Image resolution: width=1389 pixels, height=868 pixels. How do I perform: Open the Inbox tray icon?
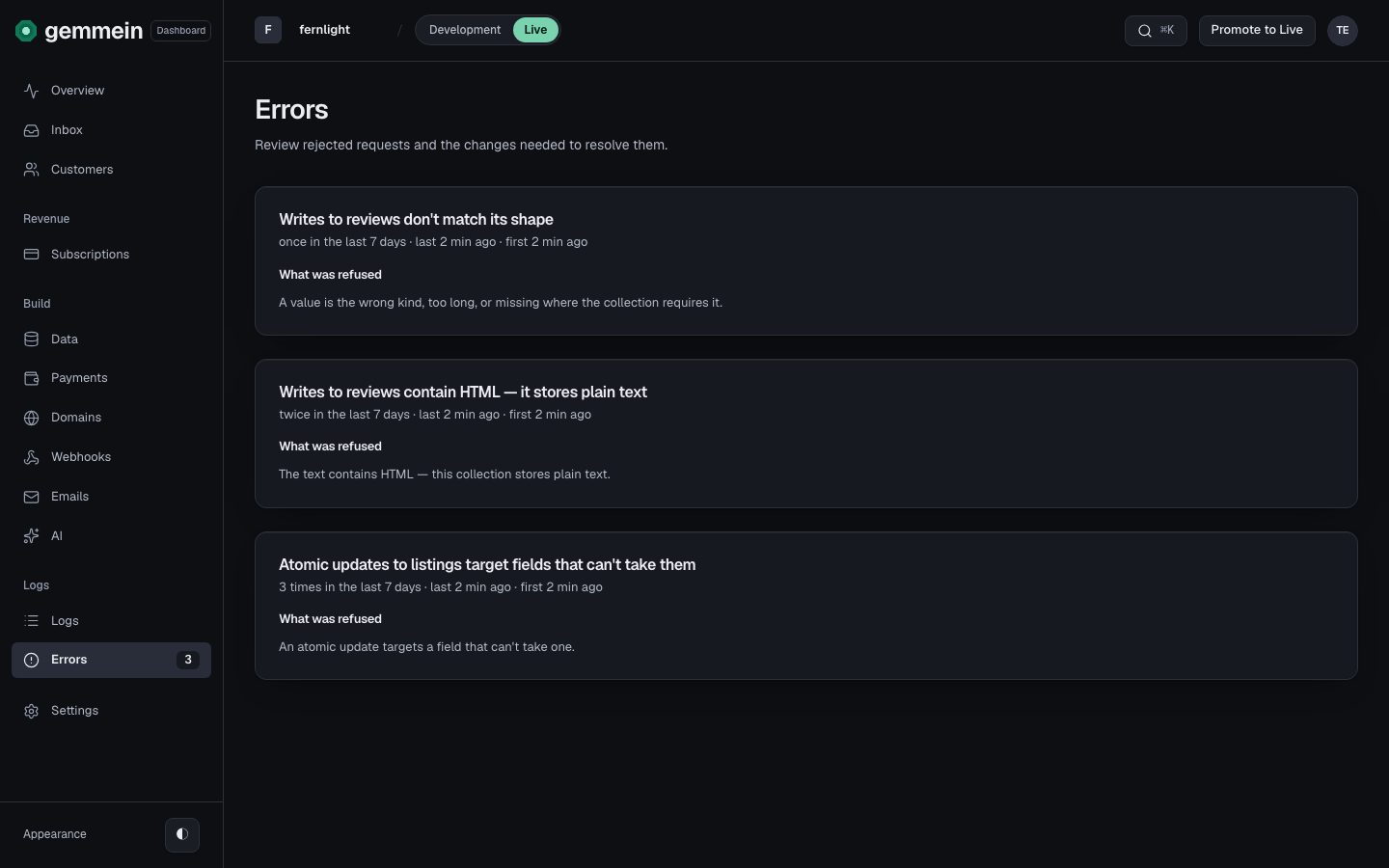click(32, 130)
